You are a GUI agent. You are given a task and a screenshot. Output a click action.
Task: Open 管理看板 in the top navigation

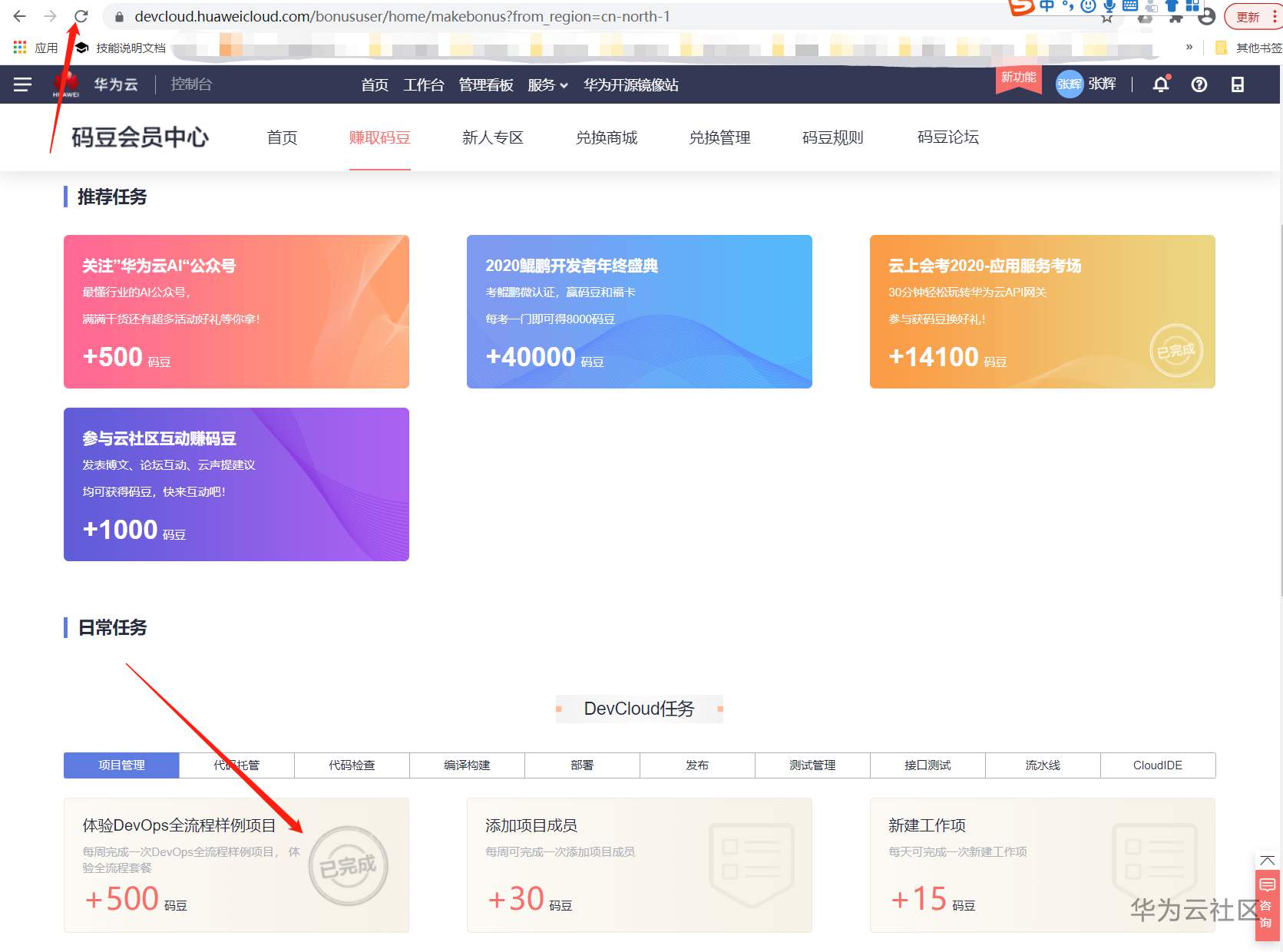pos(486,85)
